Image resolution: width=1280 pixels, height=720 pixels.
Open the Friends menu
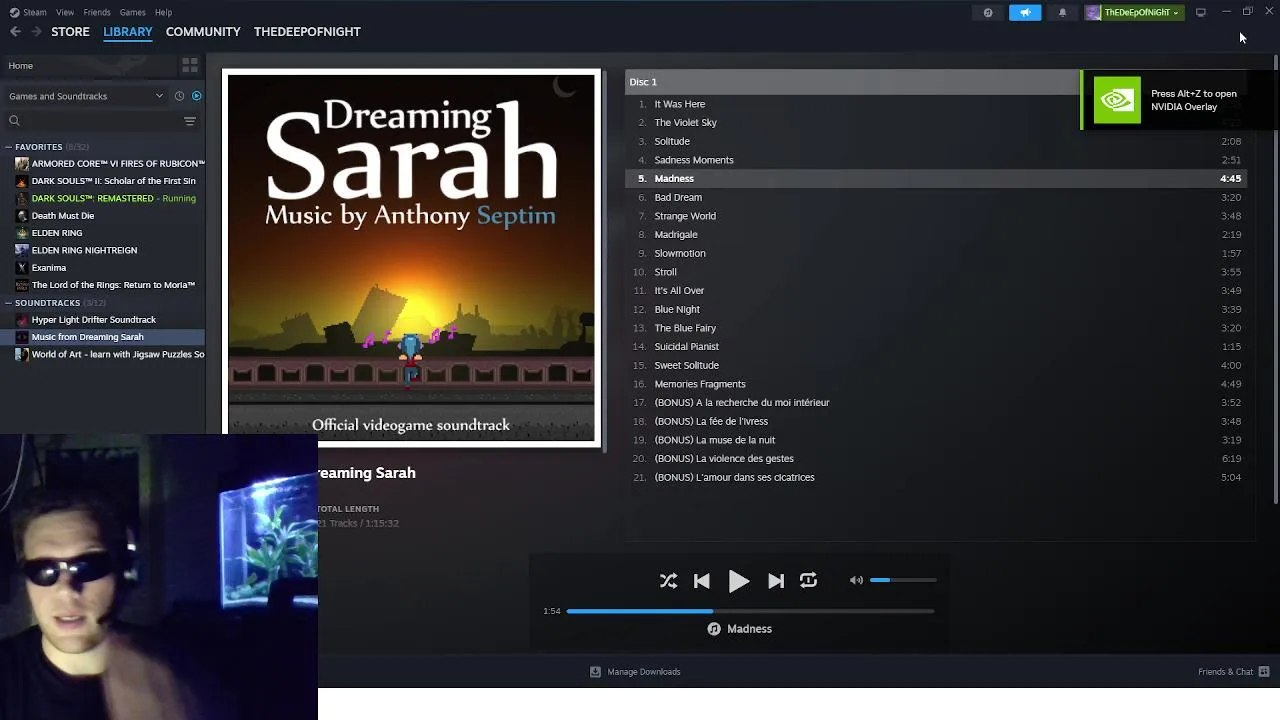[97, 12]
